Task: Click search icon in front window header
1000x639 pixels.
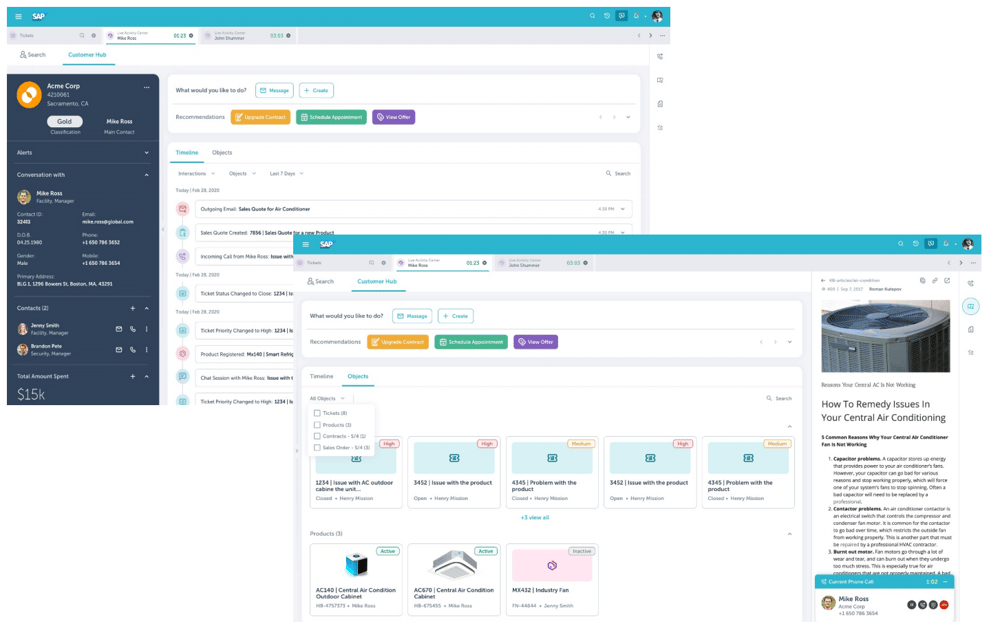Action: (901, 244)
